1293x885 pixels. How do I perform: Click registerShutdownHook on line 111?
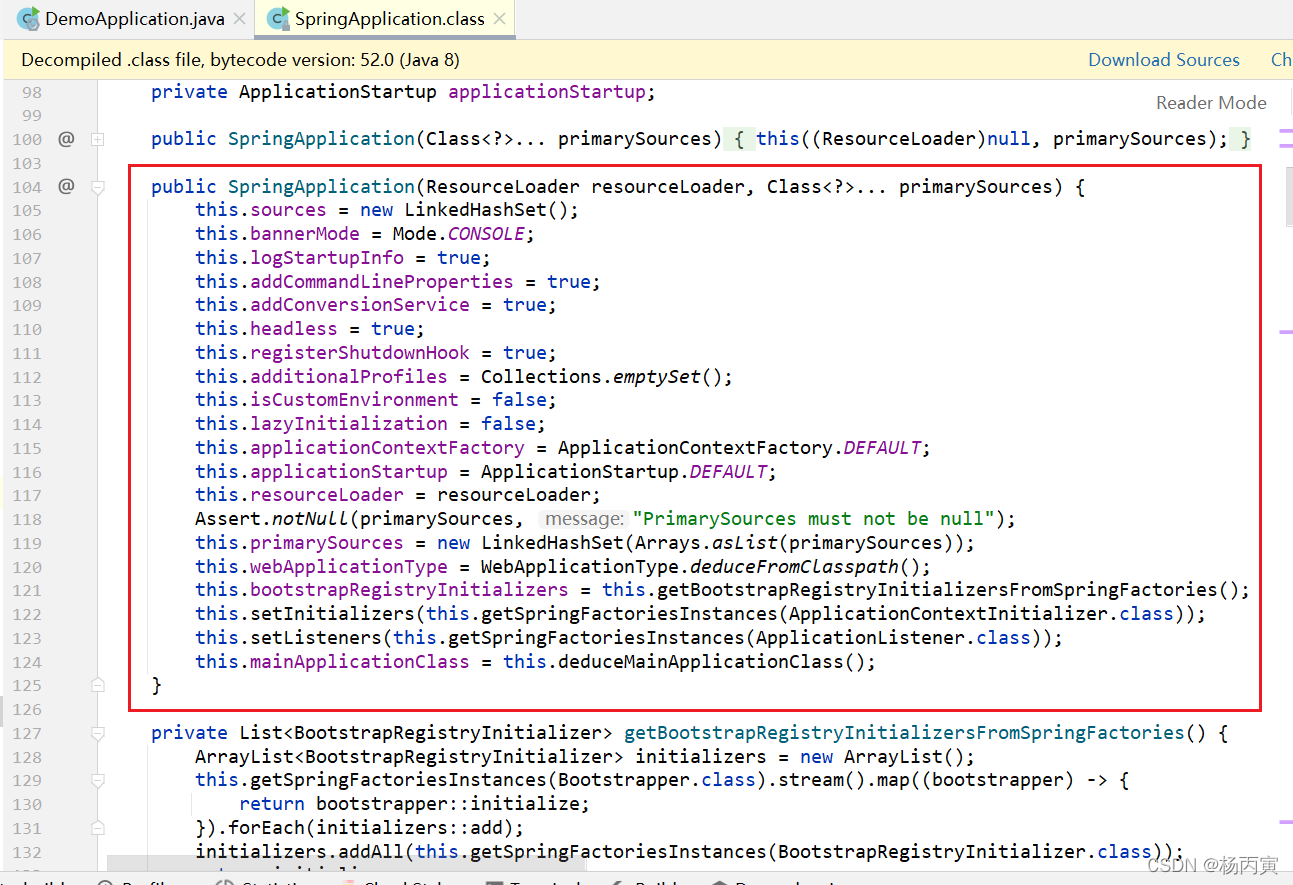point(360,353)
